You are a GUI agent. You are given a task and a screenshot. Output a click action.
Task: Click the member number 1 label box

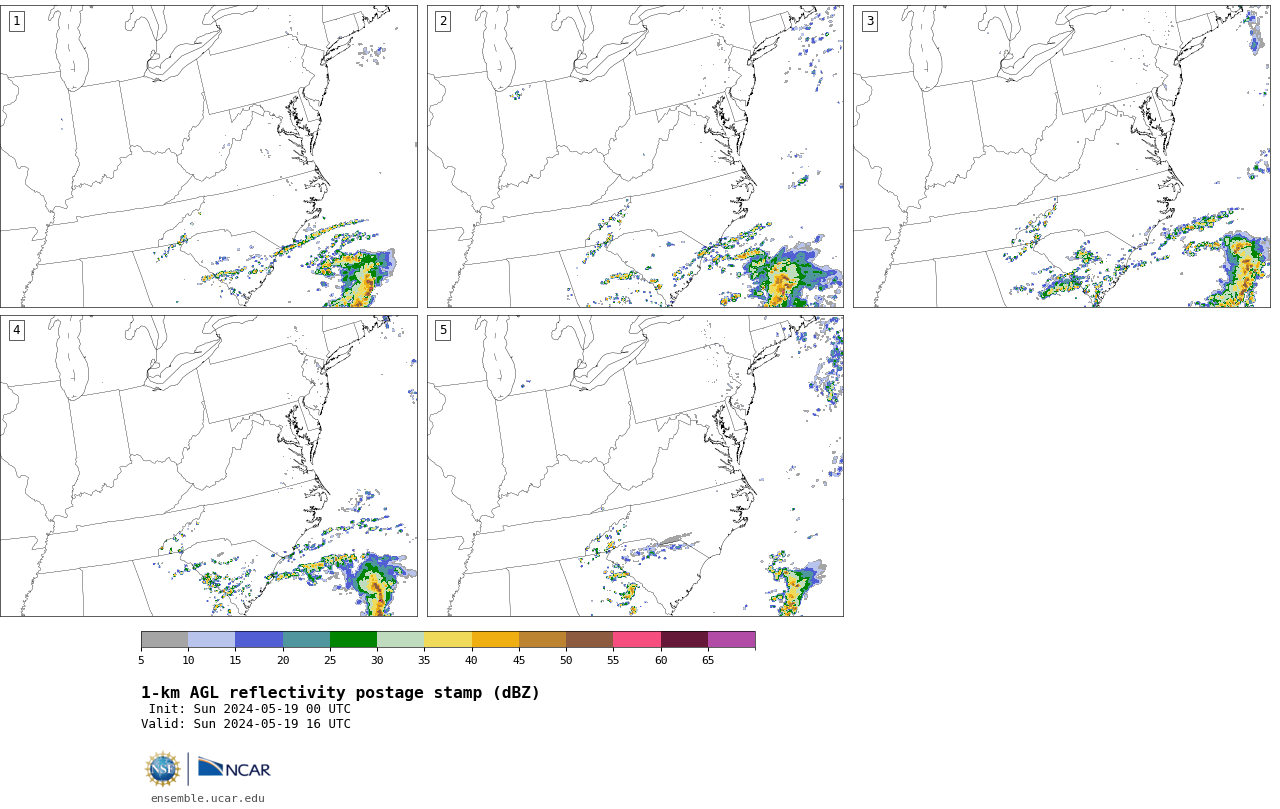[16, 21]
